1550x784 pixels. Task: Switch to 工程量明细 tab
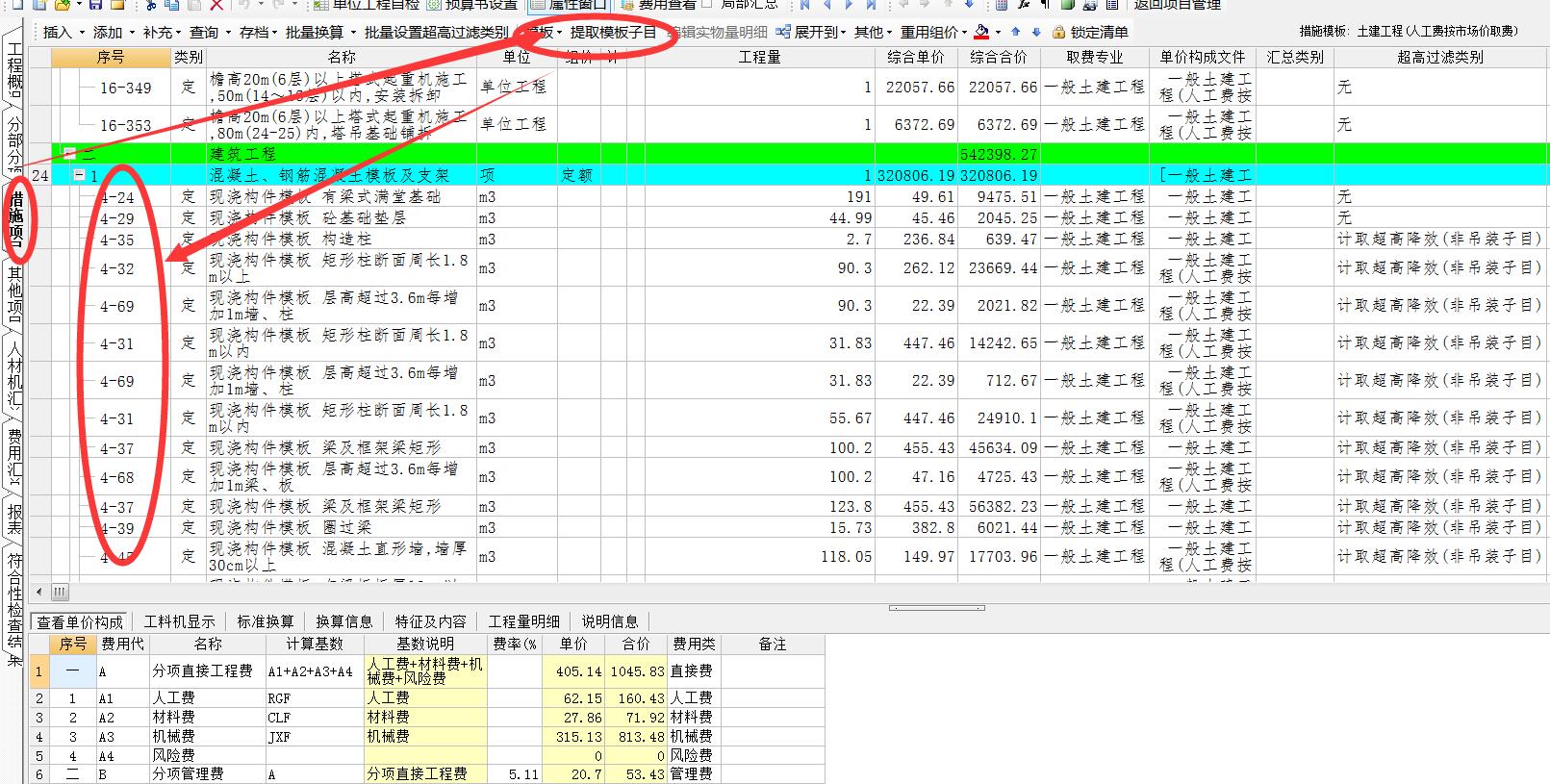[523, 621]
